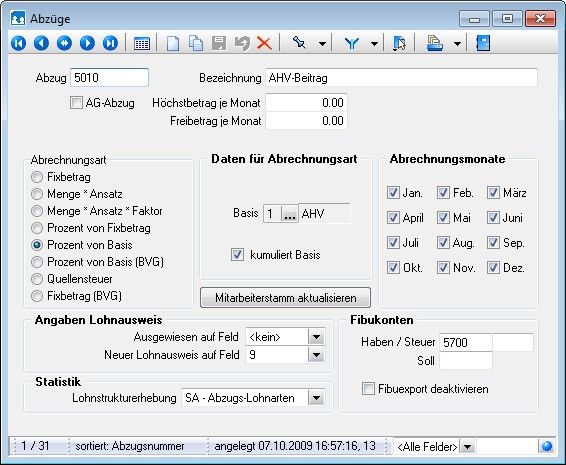Open the Lohnstrukturerhebung dropdown list

coord(317,398)
